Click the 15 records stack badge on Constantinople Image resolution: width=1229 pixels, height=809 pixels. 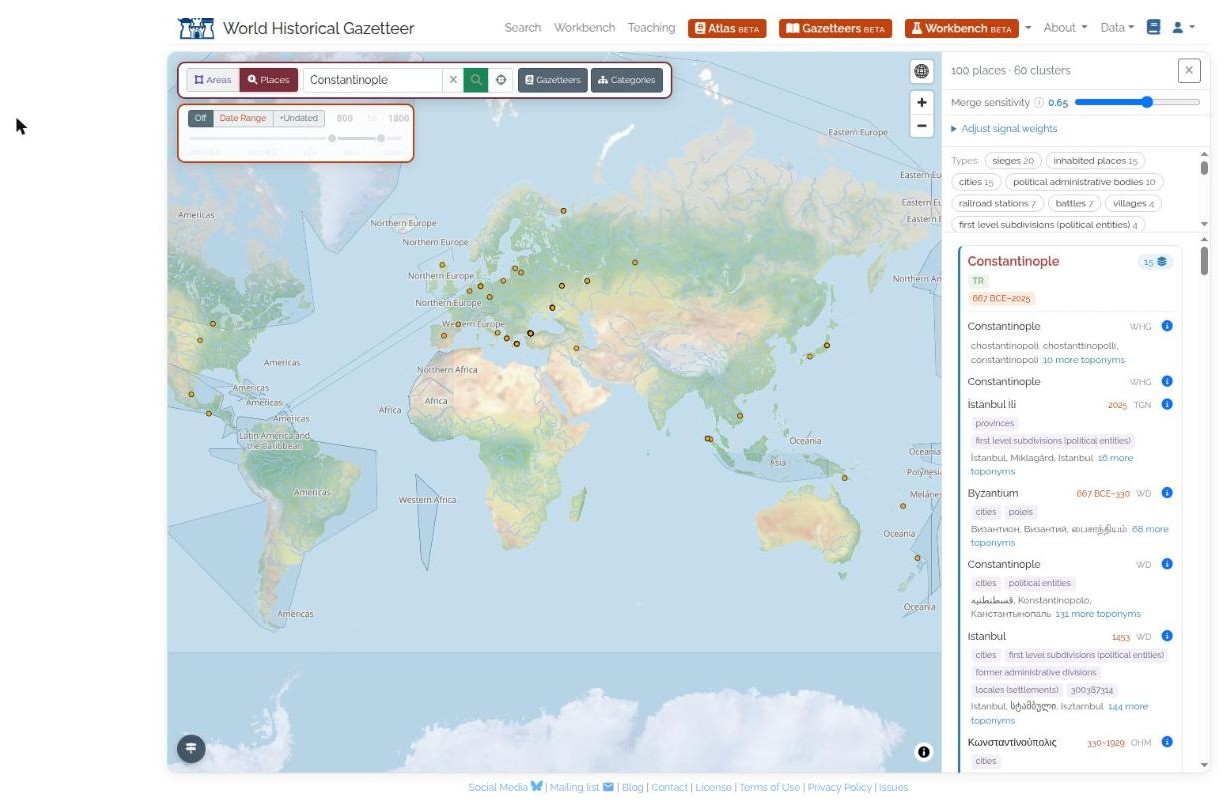(1155, 262)
